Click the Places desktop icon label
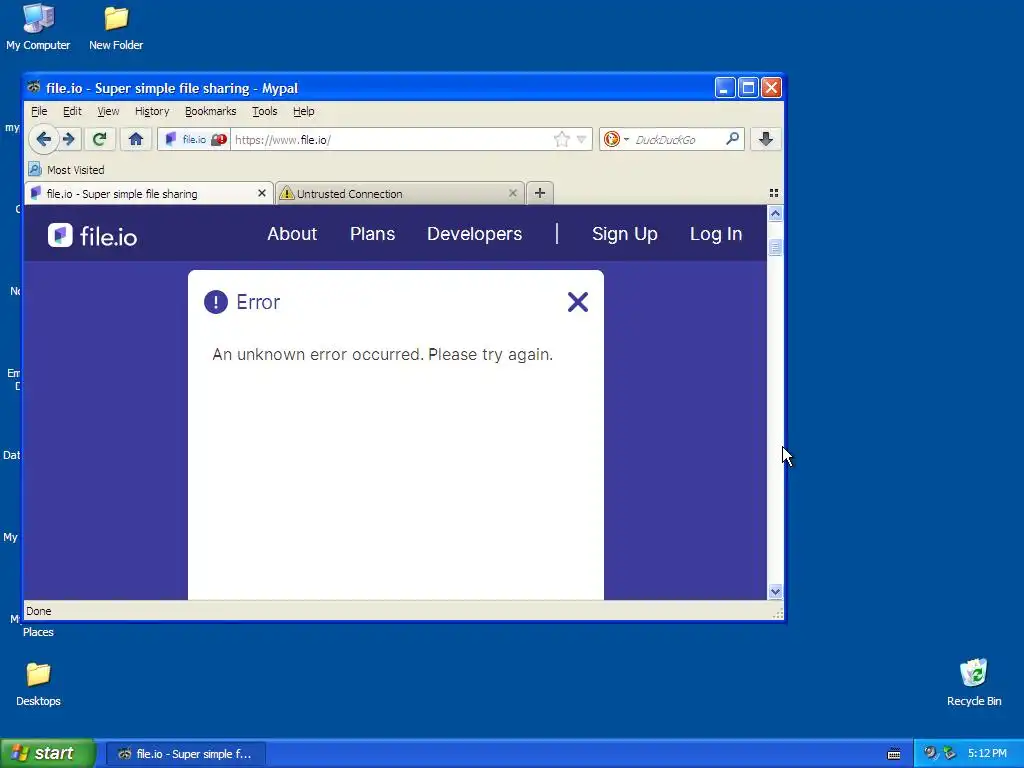1024x768 pixels. (38, 632)
